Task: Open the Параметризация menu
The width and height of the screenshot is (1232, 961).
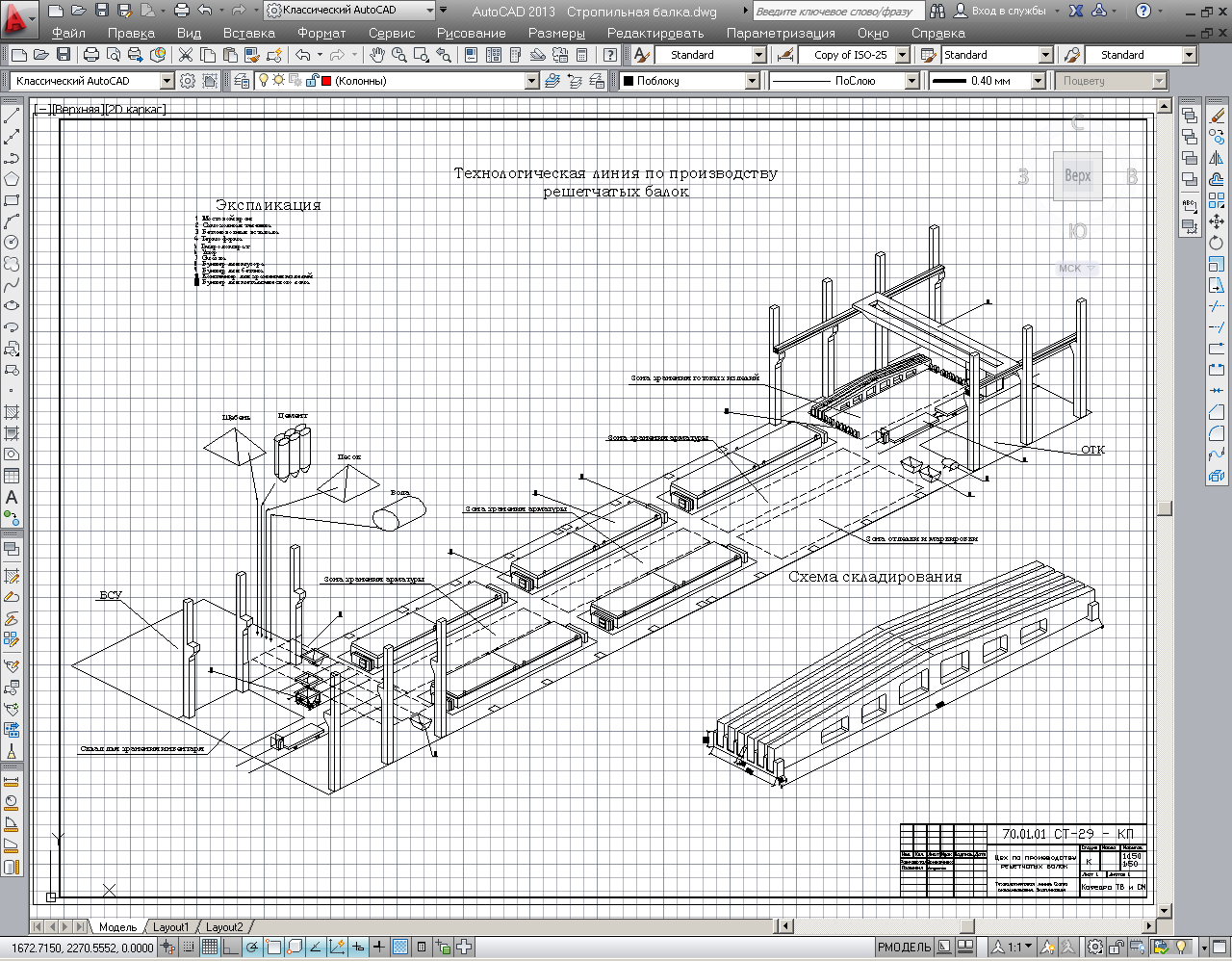Action: 781,33
